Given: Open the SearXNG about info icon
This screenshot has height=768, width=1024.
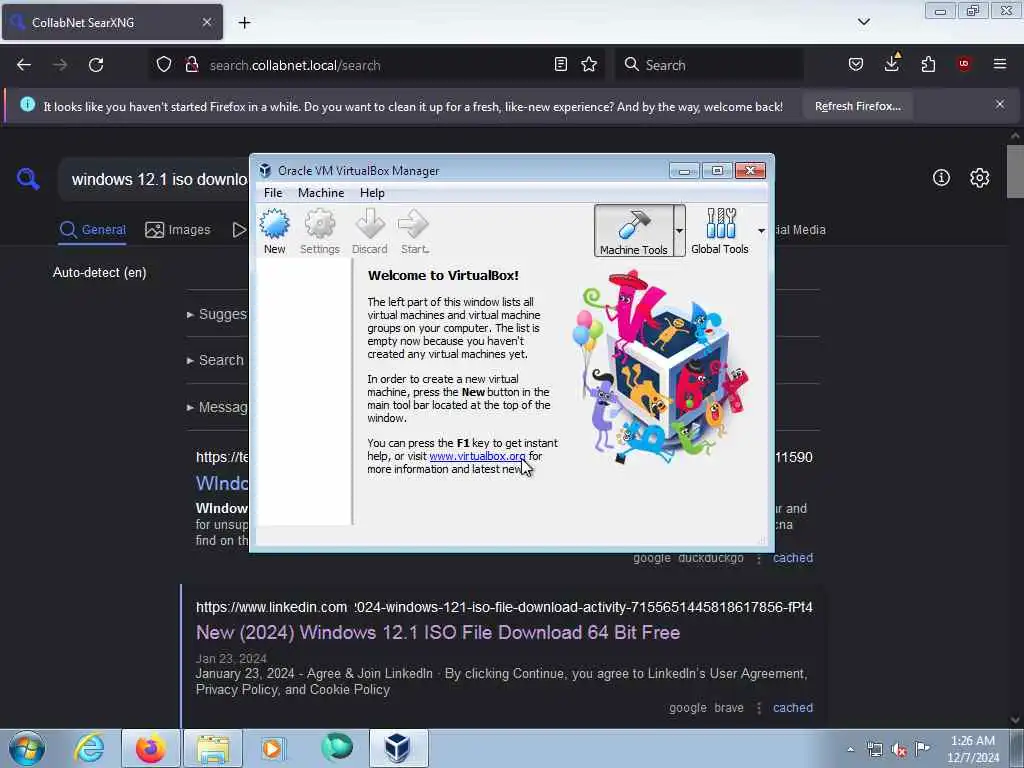Looking at the screenshot, I should pos(941,178).
